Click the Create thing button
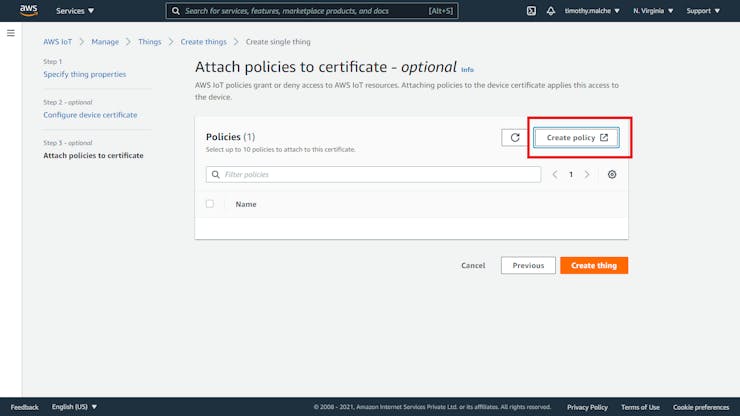Viewport: 740px width, 416px height. click(x=594, y=265)
